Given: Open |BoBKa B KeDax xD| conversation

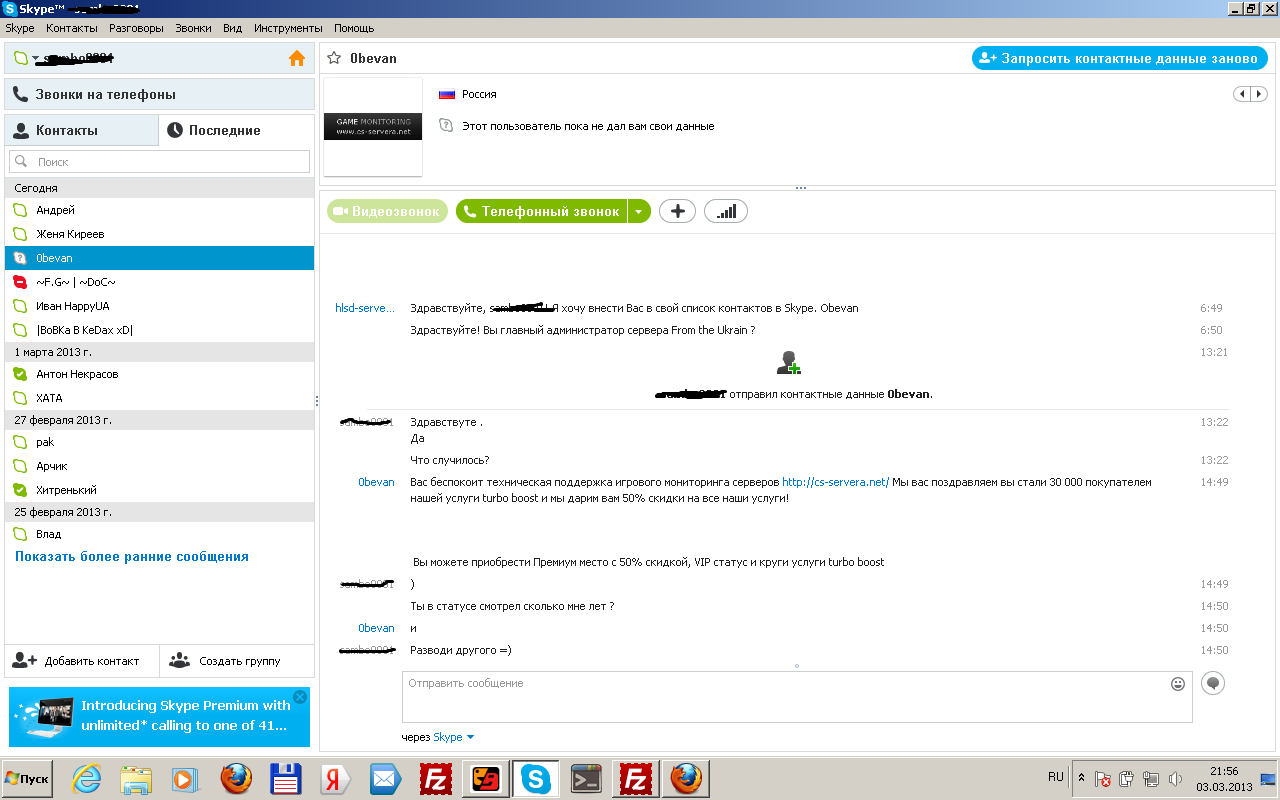Looking at the screenshot, I should pyautogui.click(x=159, y=330).
